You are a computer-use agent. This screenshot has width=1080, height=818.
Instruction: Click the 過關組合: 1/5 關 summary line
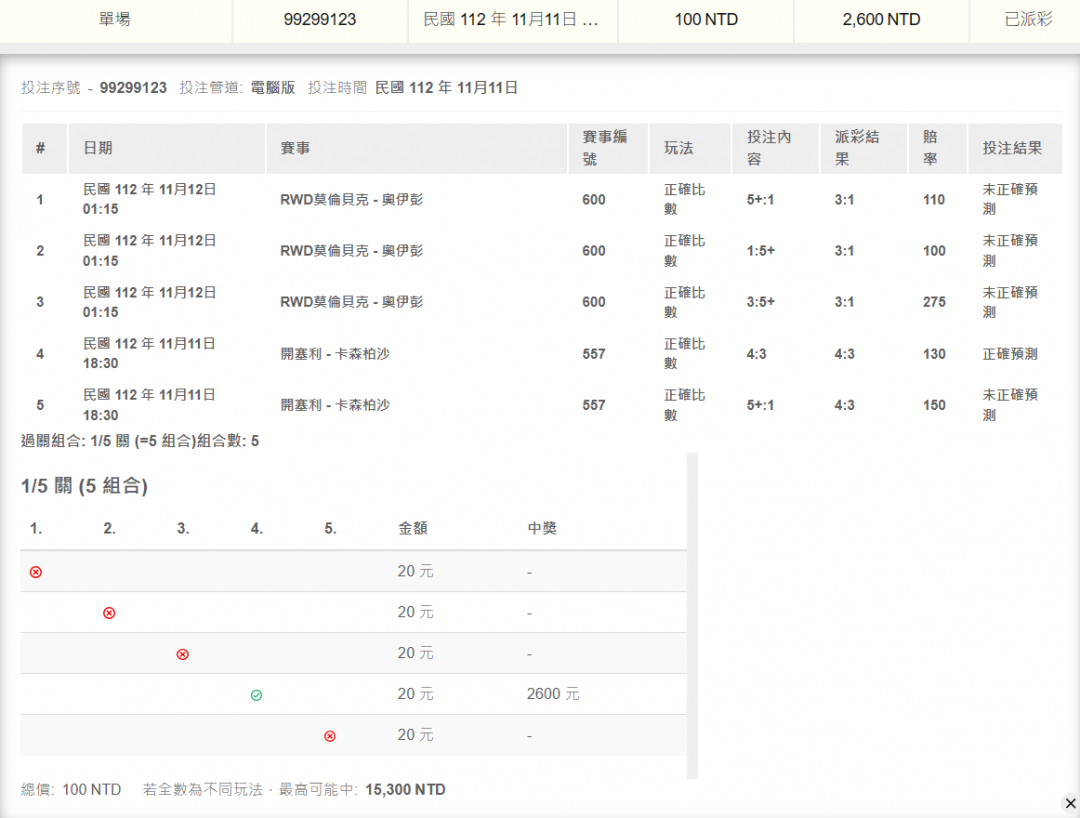pos(140,441)
